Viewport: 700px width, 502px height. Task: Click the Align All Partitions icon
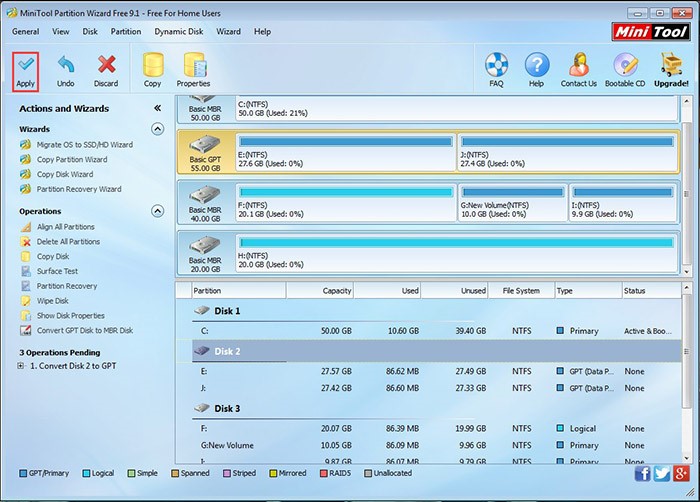(26, 227)
